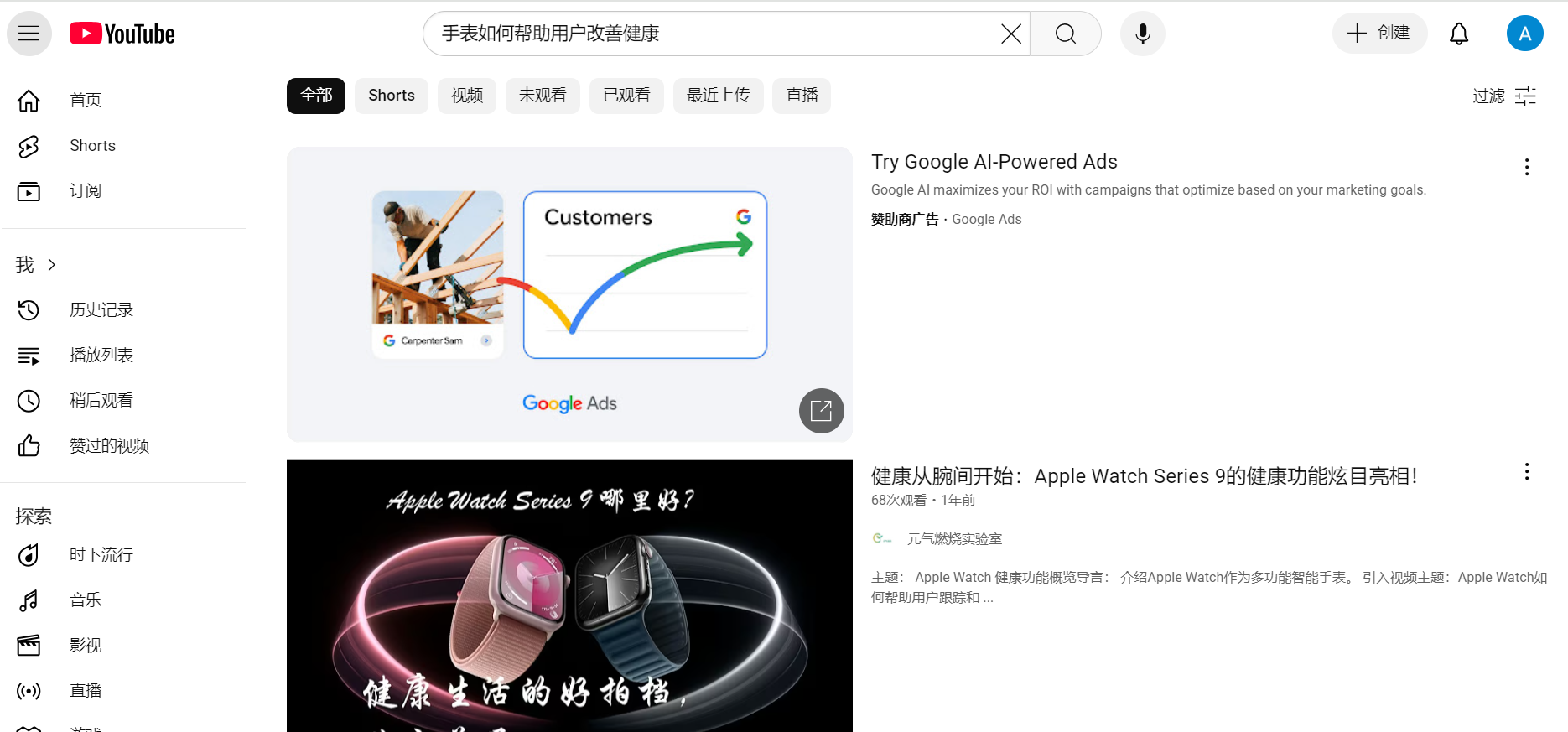This screenshot has width=1568, height=732.
Task: Open Shorts from the sidebar
Action: click(124, 146)
